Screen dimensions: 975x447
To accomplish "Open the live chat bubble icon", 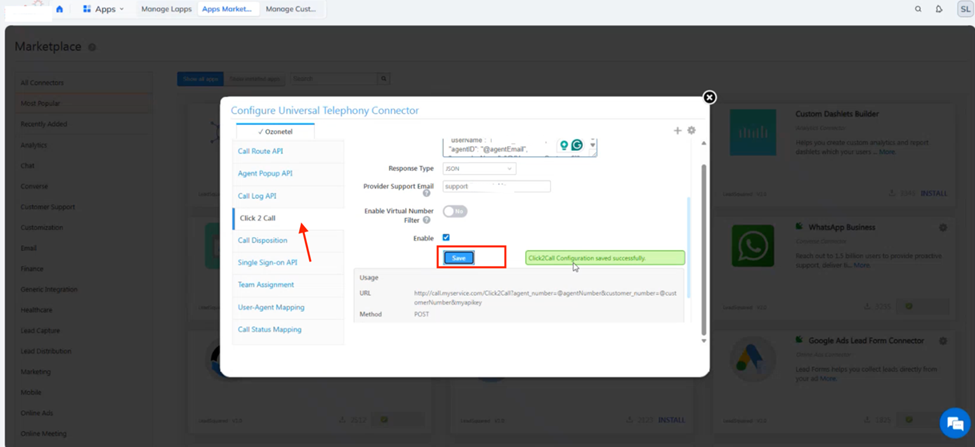I will (954, 423).
